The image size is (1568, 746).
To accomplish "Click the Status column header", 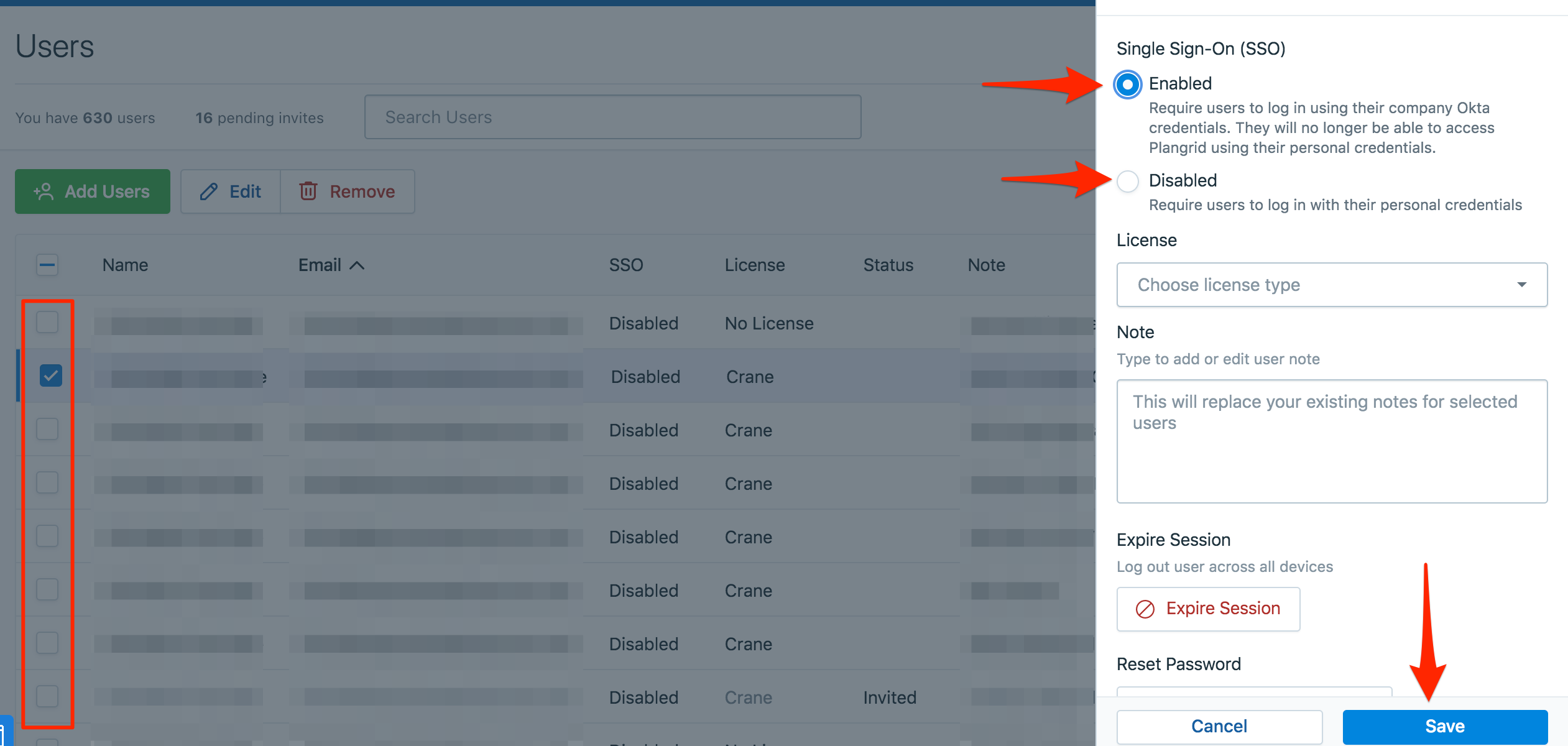I will [x=888, y=265].
